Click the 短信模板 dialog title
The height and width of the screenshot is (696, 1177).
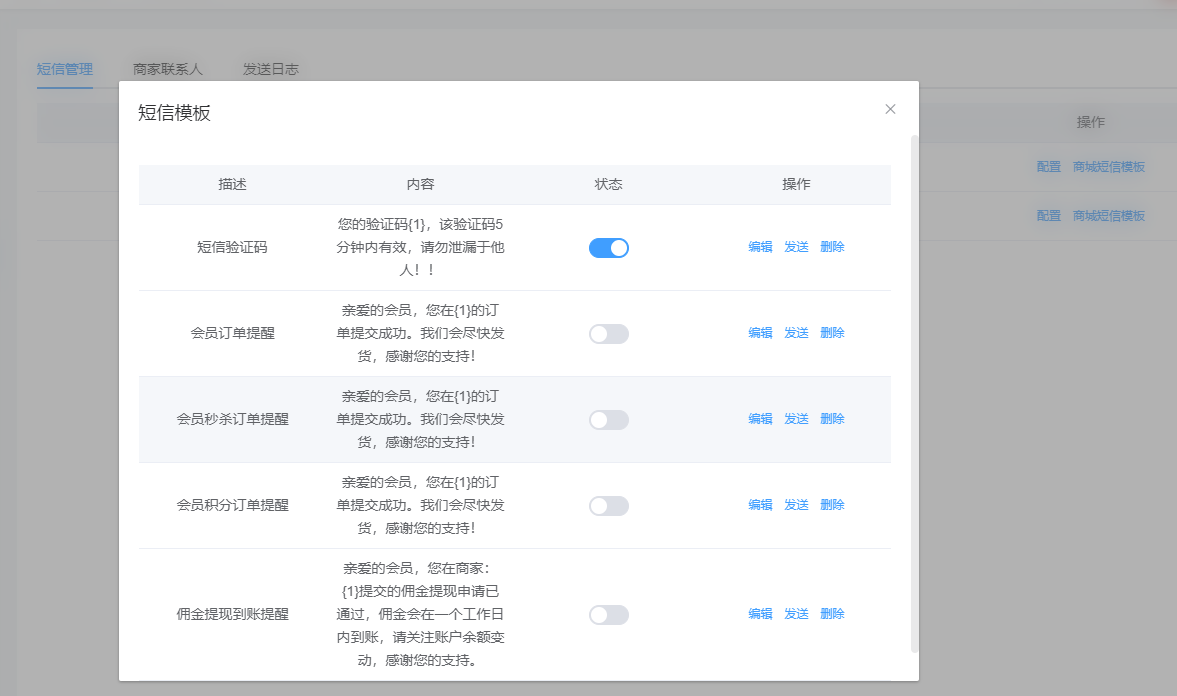tap(174, 113)
